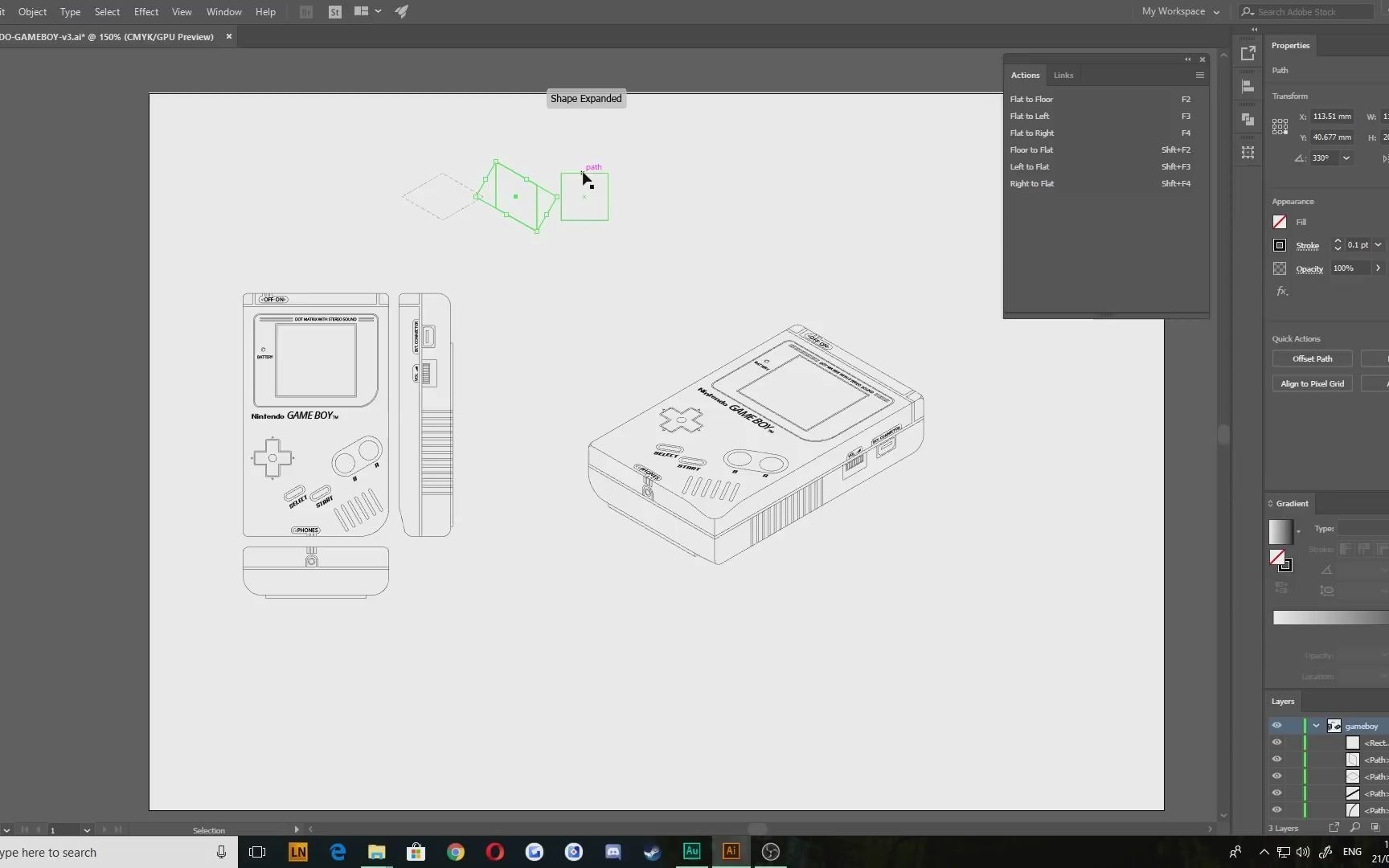This screenshot has height=868, width=1389.
Task: Open the stroke weight dropdown
Action: pos(1378,245)
